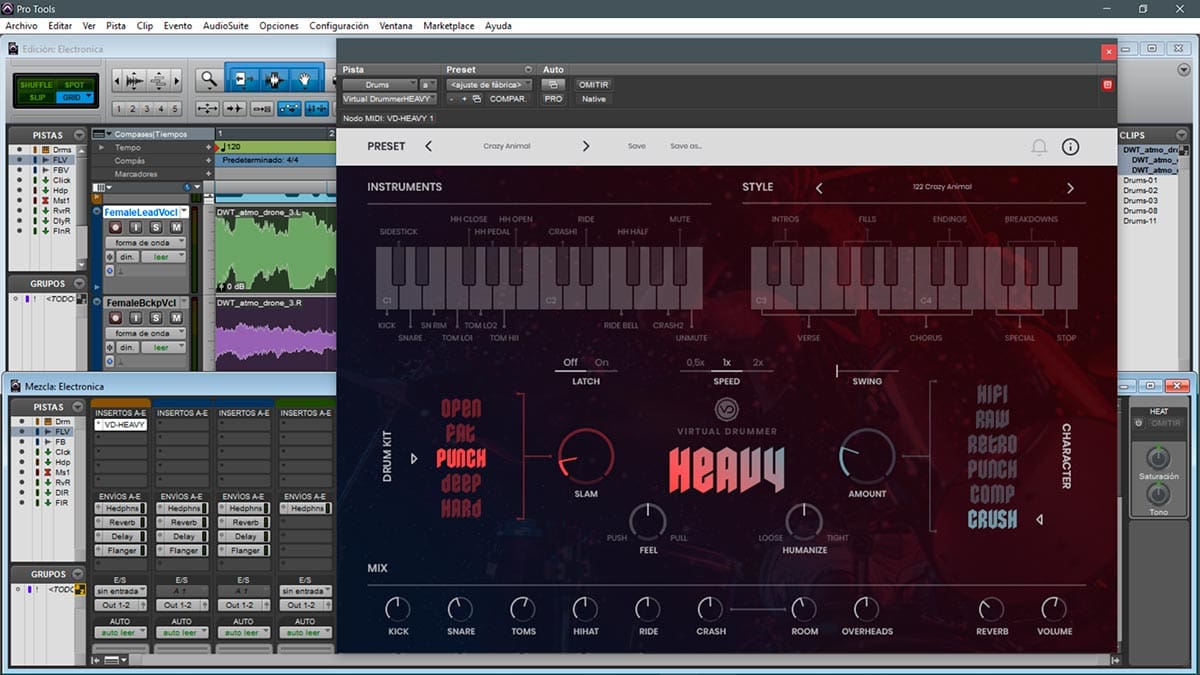Click the minus previous preset button
Image resolution: width=1200 pixels, height=675 pixels.
[x=452, y=99]
